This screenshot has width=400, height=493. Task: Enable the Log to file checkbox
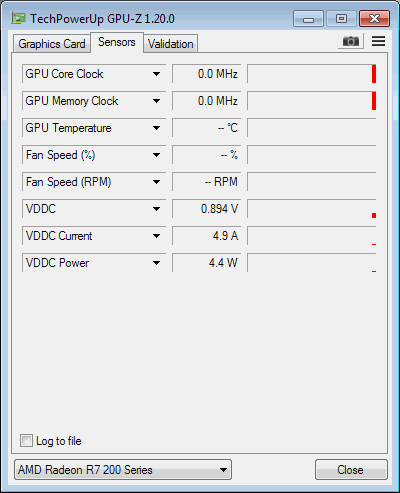tap(26, 440)
